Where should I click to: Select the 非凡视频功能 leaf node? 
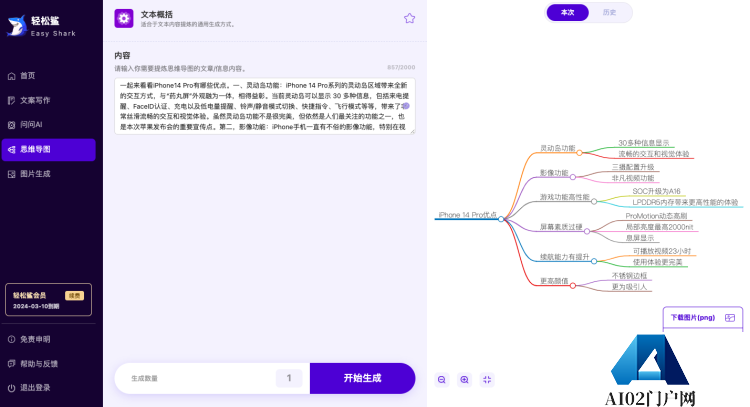click(x=633, y=178)
